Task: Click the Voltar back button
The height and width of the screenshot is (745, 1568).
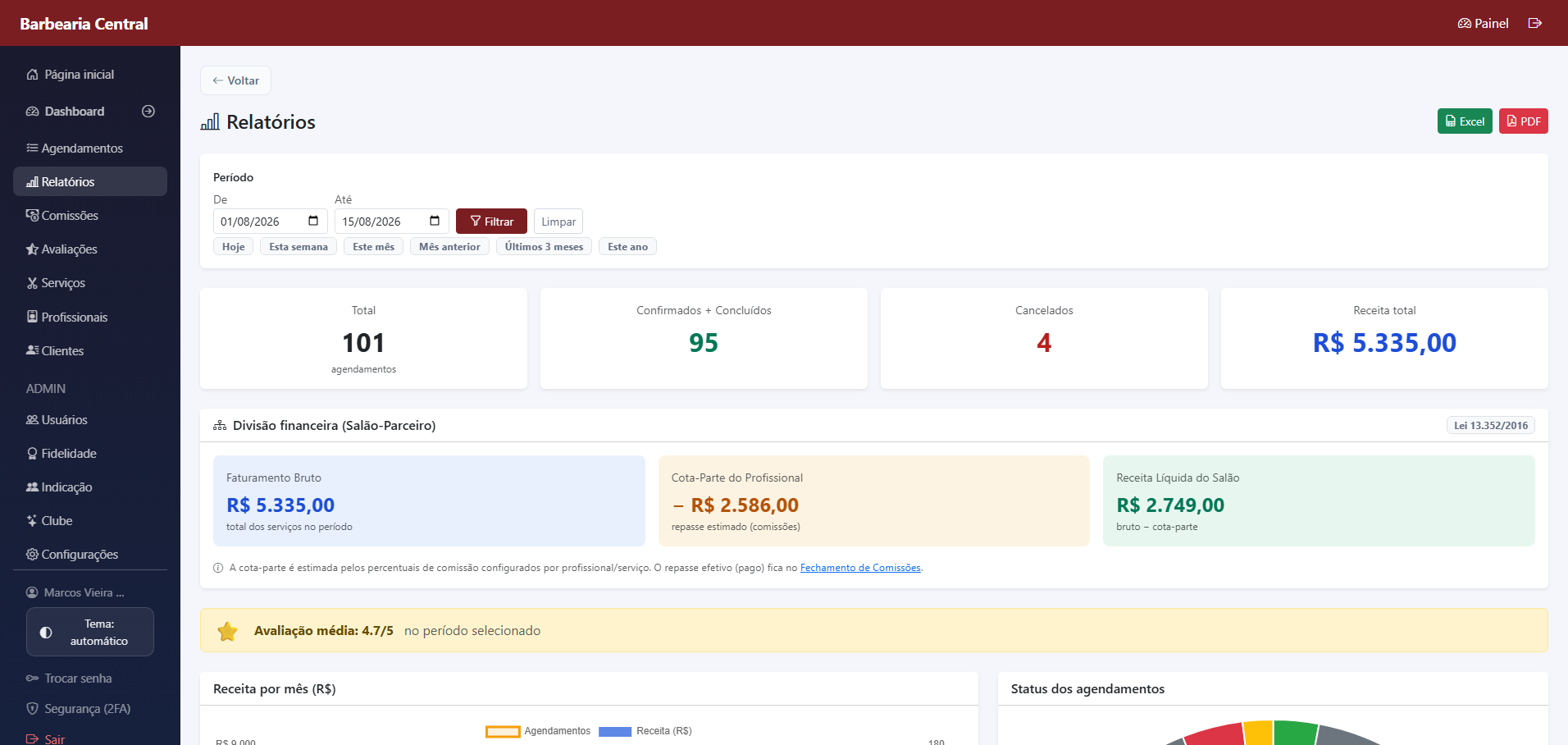Action: pyautogui.click(x=235, y=80)
